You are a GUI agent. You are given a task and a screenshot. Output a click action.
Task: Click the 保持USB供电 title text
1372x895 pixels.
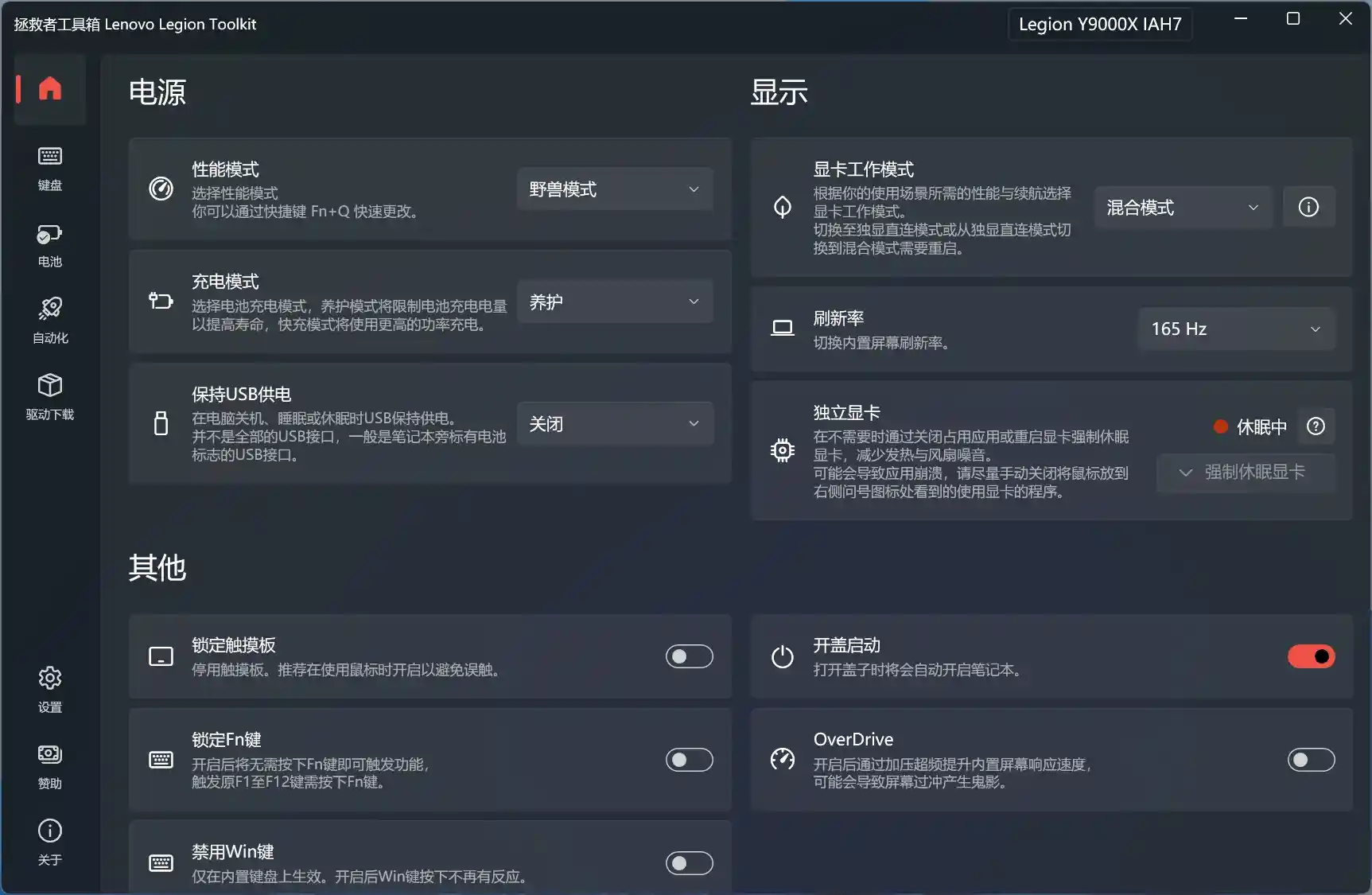click(241, 395)
